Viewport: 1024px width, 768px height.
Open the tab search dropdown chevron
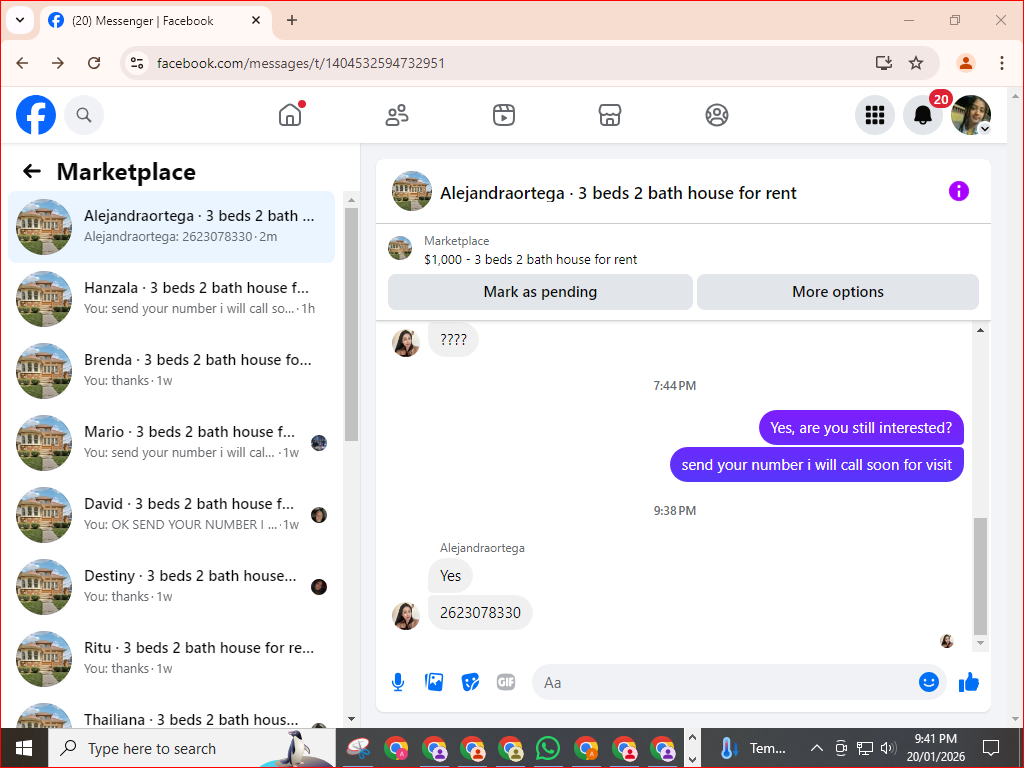point(20,20)
